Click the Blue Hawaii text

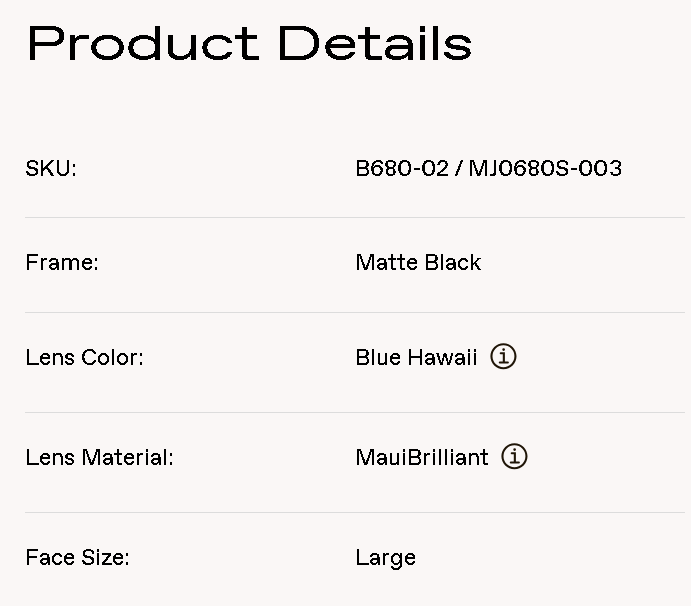(x=416, y=358)
